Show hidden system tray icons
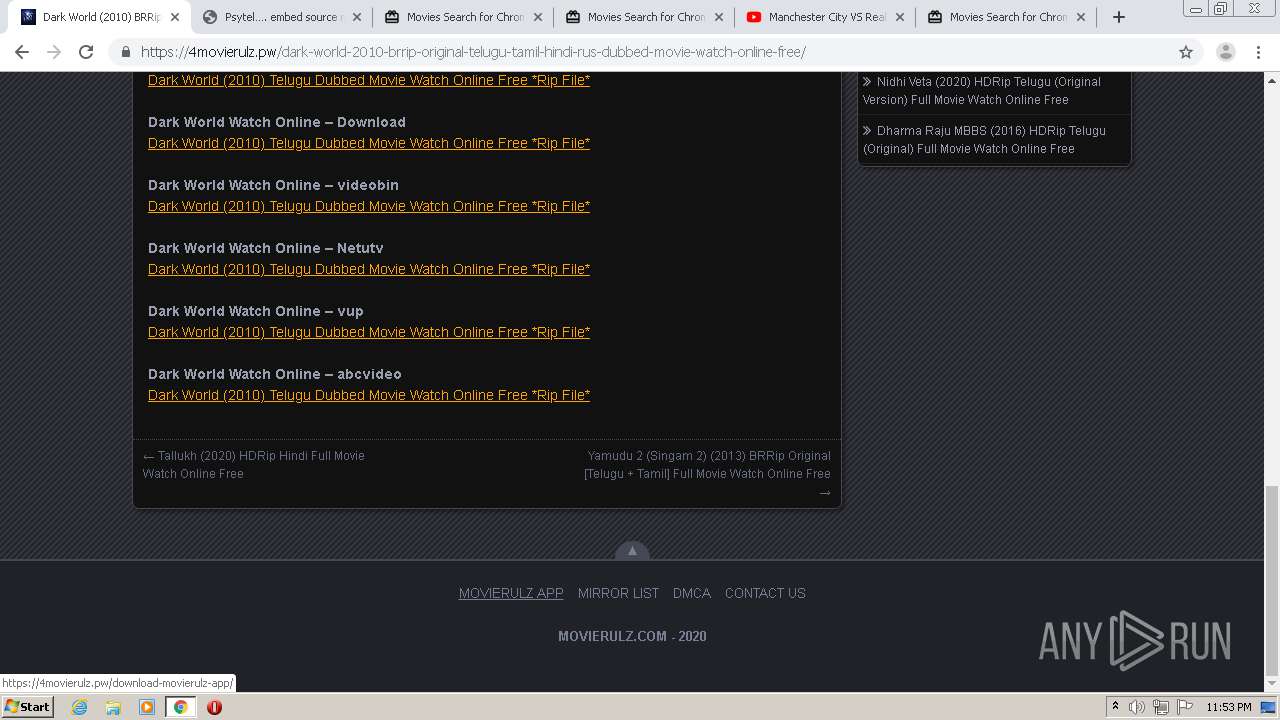The image size is (1280, 720). coord(1115,707)
